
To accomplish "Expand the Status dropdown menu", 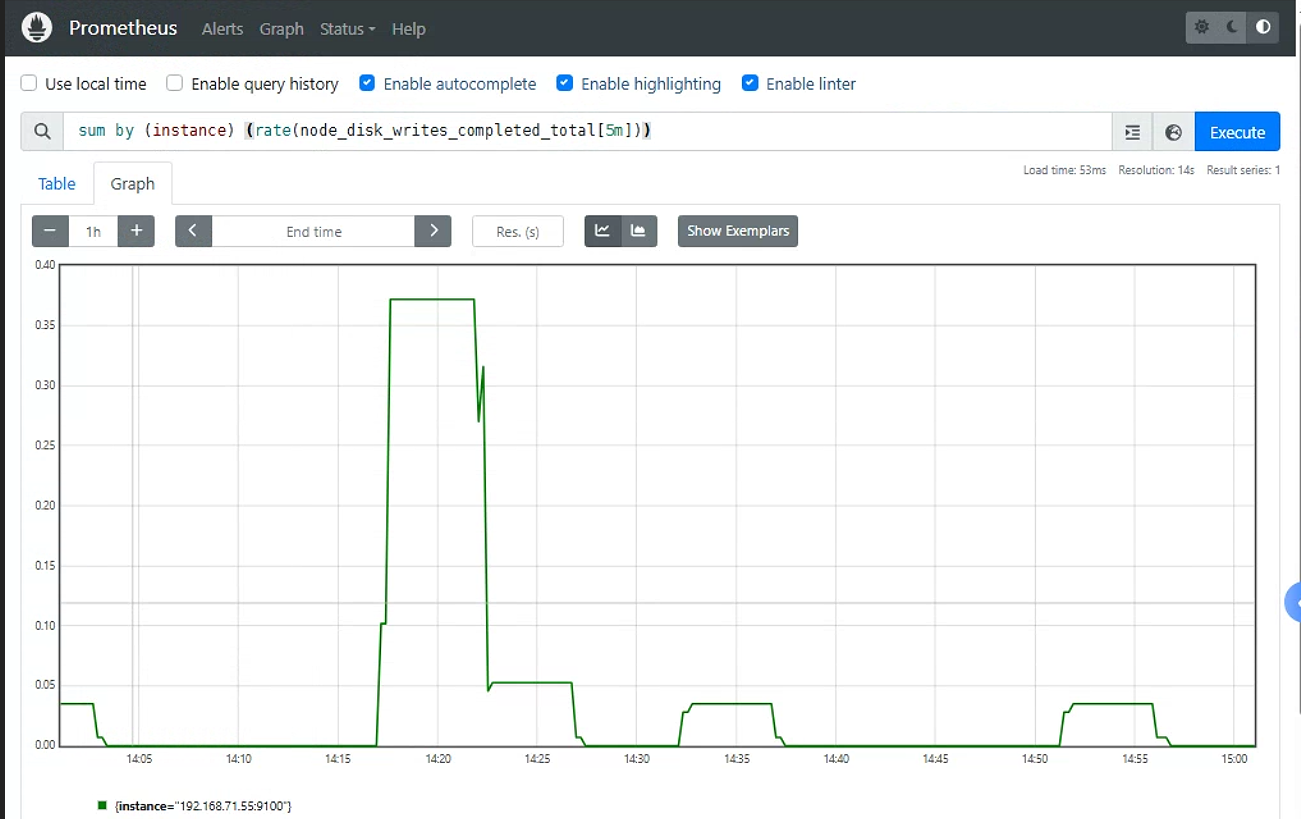I will [347, 29].
